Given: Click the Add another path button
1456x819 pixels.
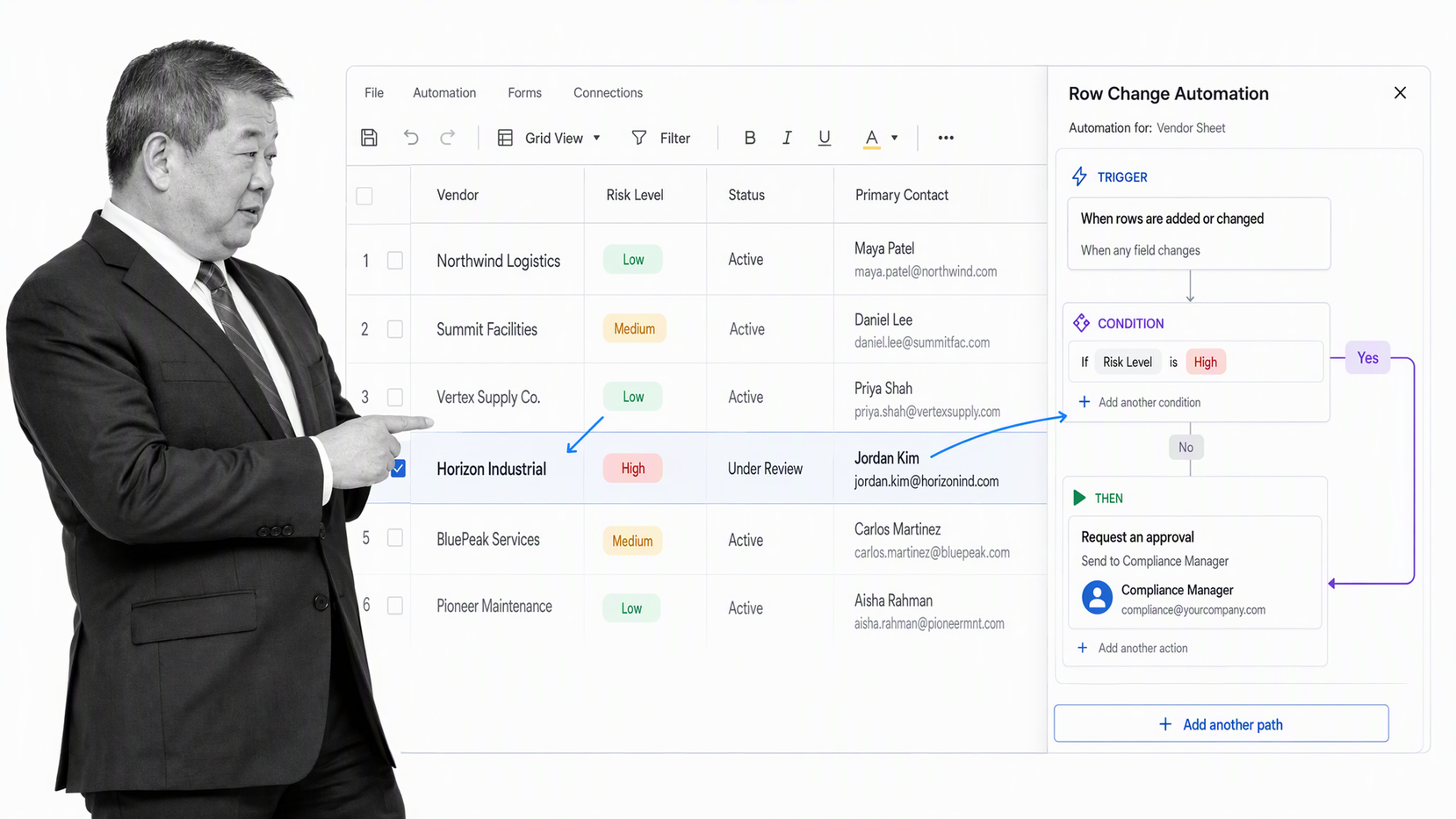Looking at the screenshot, I should click(1221, 724).
